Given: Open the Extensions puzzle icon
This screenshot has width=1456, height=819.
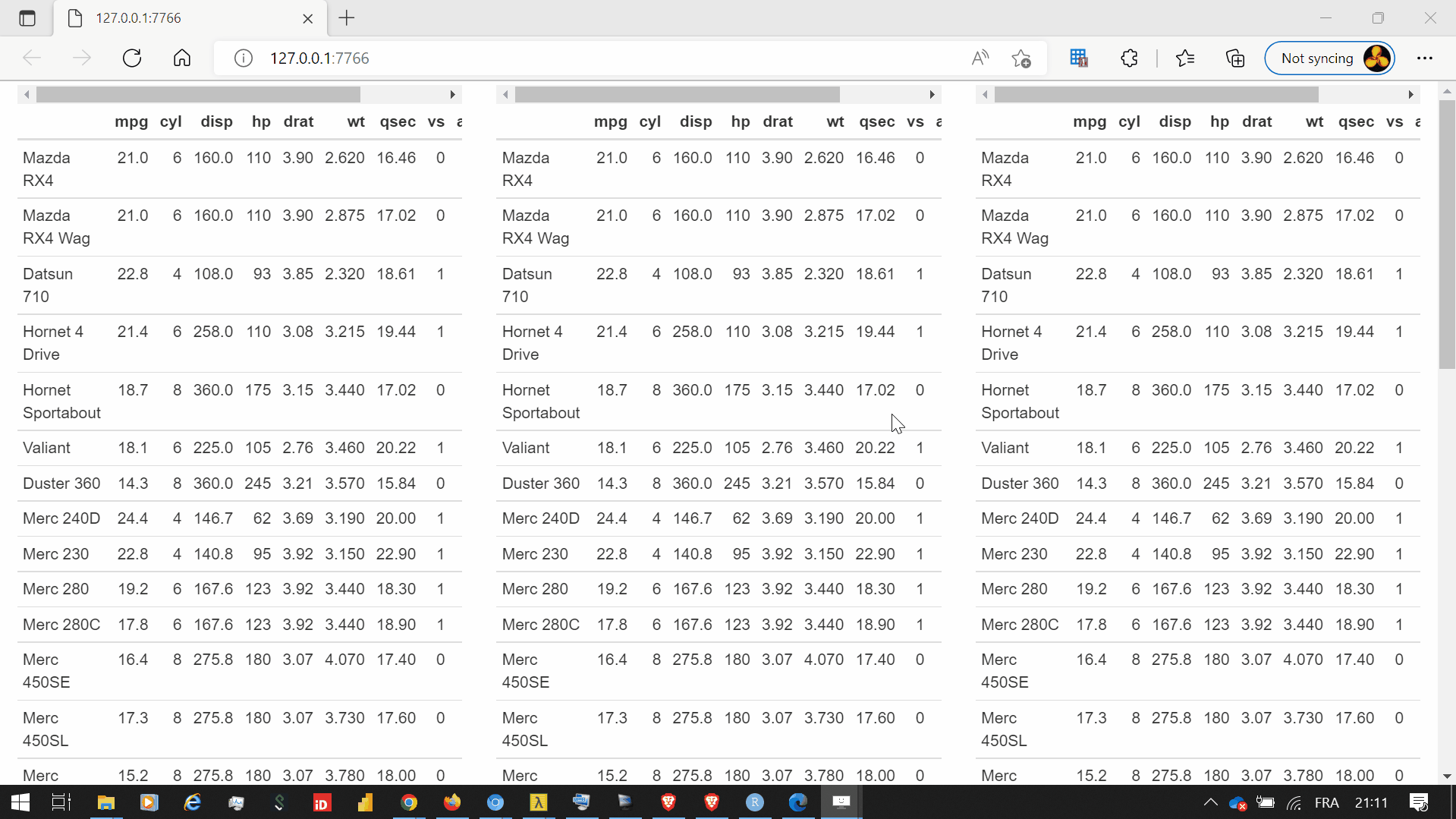Looking at the screenshot, I should (1129, 58).
